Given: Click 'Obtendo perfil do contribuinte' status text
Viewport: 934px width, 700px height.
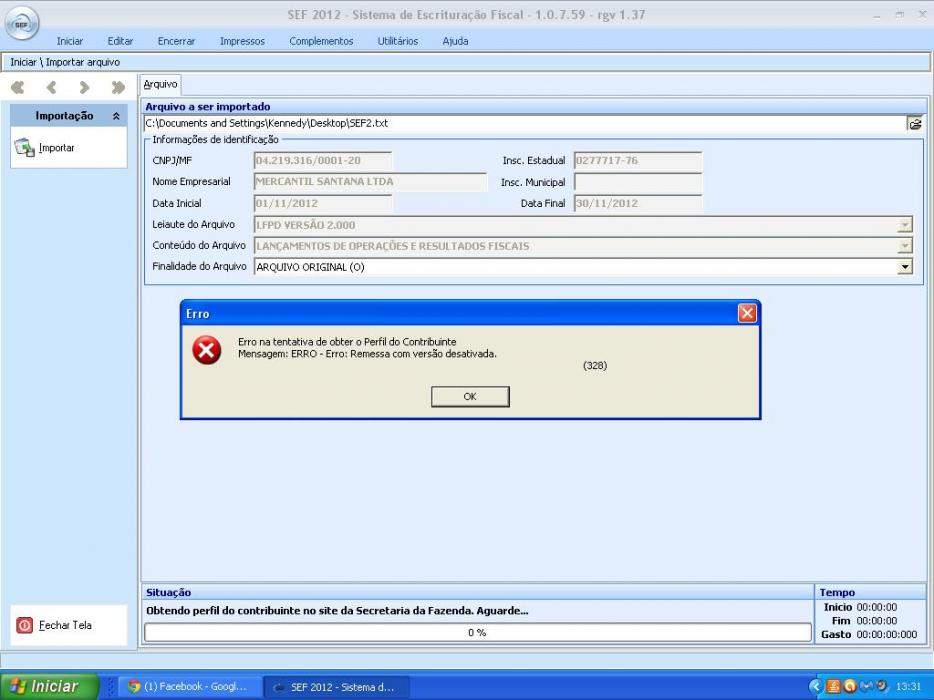Looking at the screenshot, I should click(x=337, y=611).
